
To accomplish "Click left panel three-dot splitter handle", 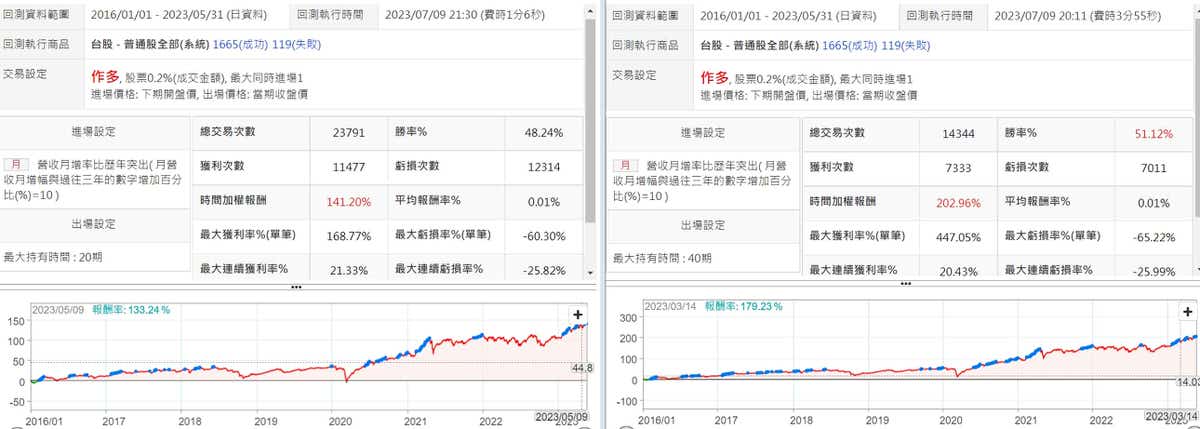I will tap(296, 286).
